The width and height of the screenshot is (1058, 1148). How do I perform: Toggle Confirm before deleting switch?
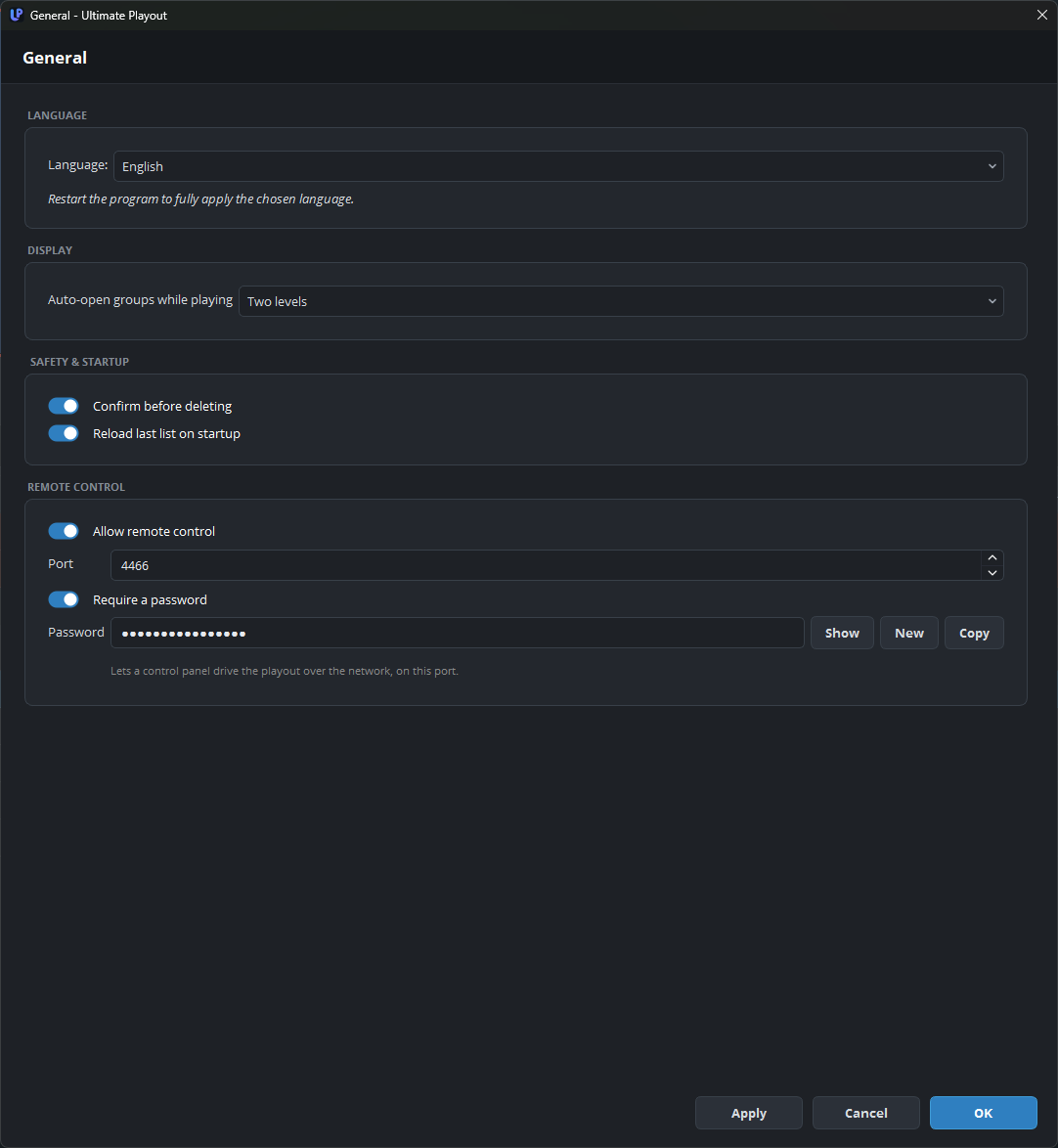coord(64,406)
